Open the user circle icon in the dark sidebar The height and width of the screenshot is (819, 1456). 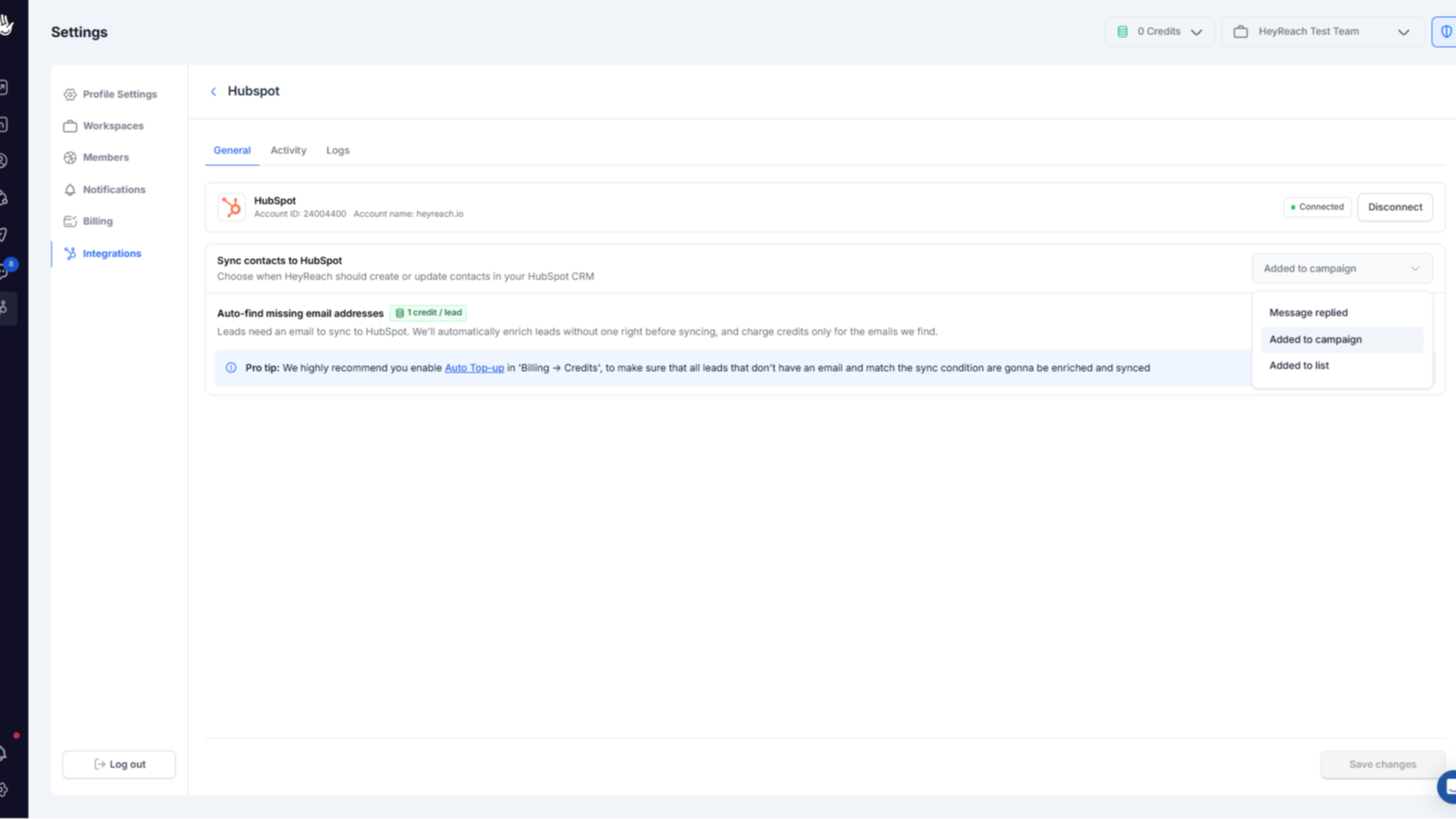coord(4,161)
